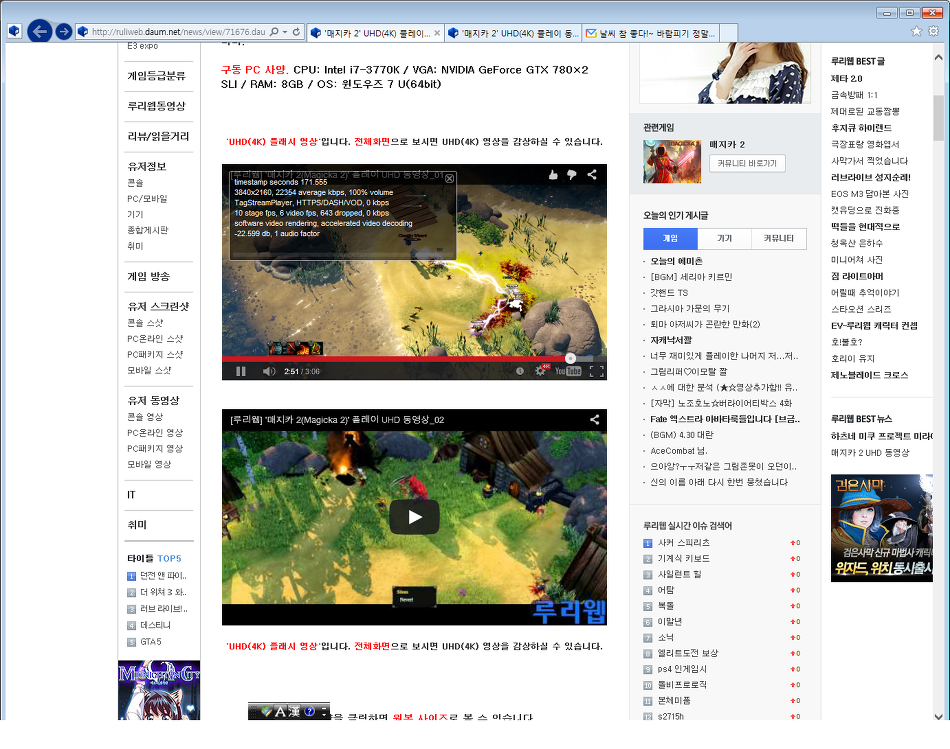Viewport: 950px width, 749px height.
Task: Share the second video via share icon
Action: pyautogui.click(x=594, y=419)
